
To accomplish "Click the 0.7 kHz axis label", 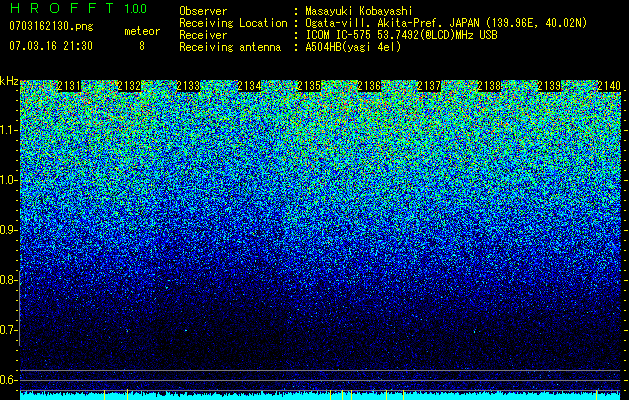I will [x=8, y=330].
